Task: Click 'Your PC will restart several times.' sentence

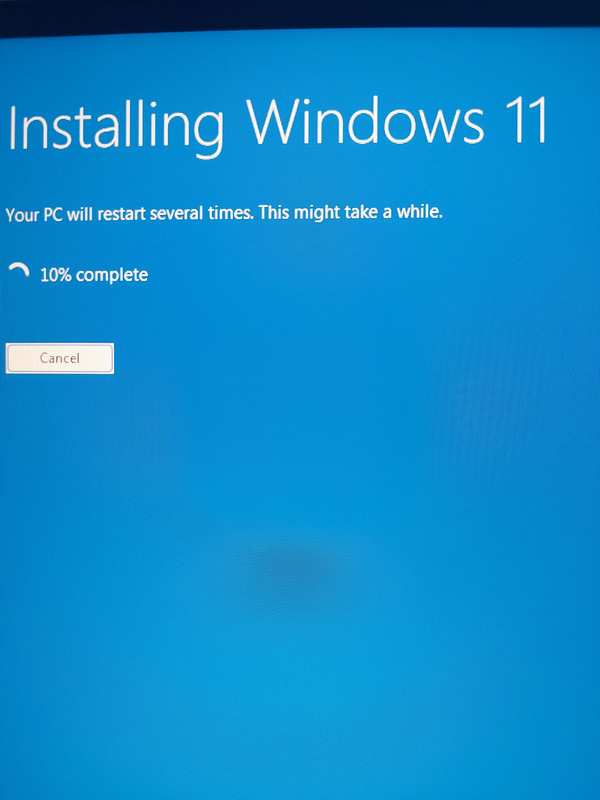Action: click(130, 214)
